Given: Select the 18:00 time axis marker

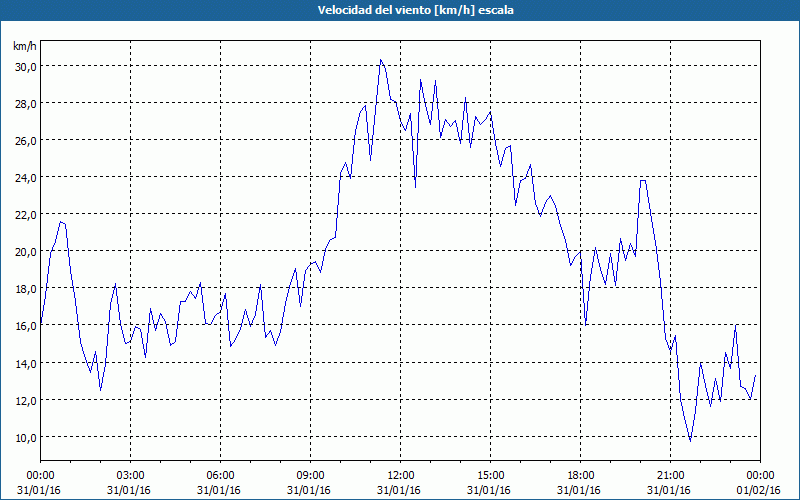Looking at the screenshot, I should click(580, 476).
